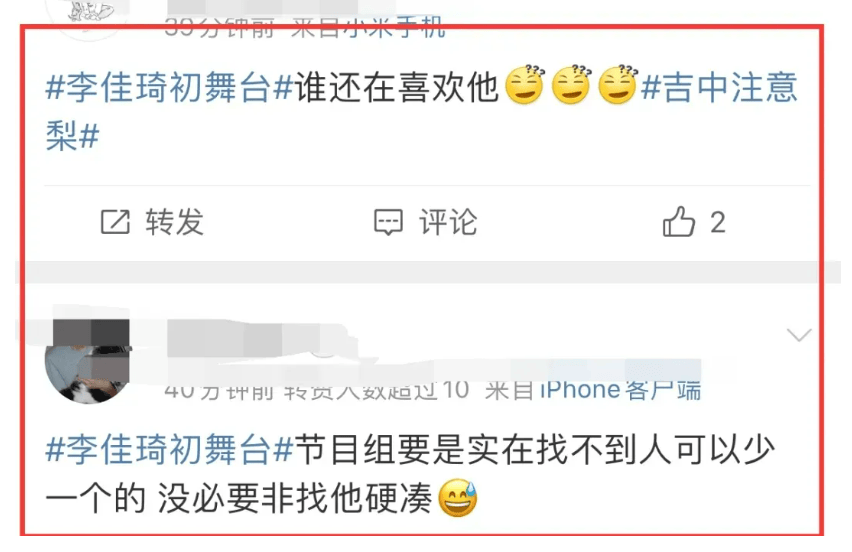
Task: Open the second post's chevron options menu
Action: (x=799, y=335)
